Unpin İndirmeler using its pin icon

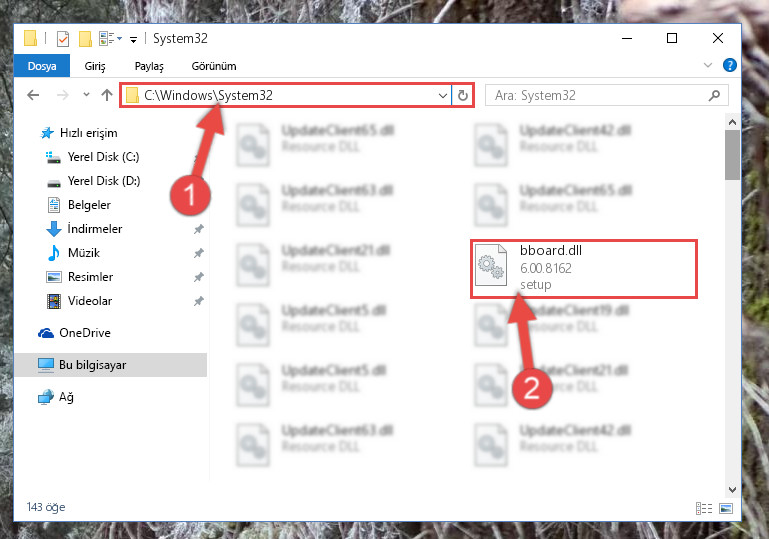(x=198, y=229)
